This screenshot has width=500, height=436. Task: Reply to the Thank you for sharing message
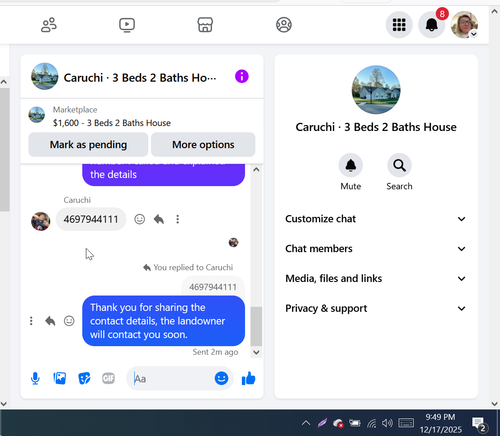[x=50, y=321]
